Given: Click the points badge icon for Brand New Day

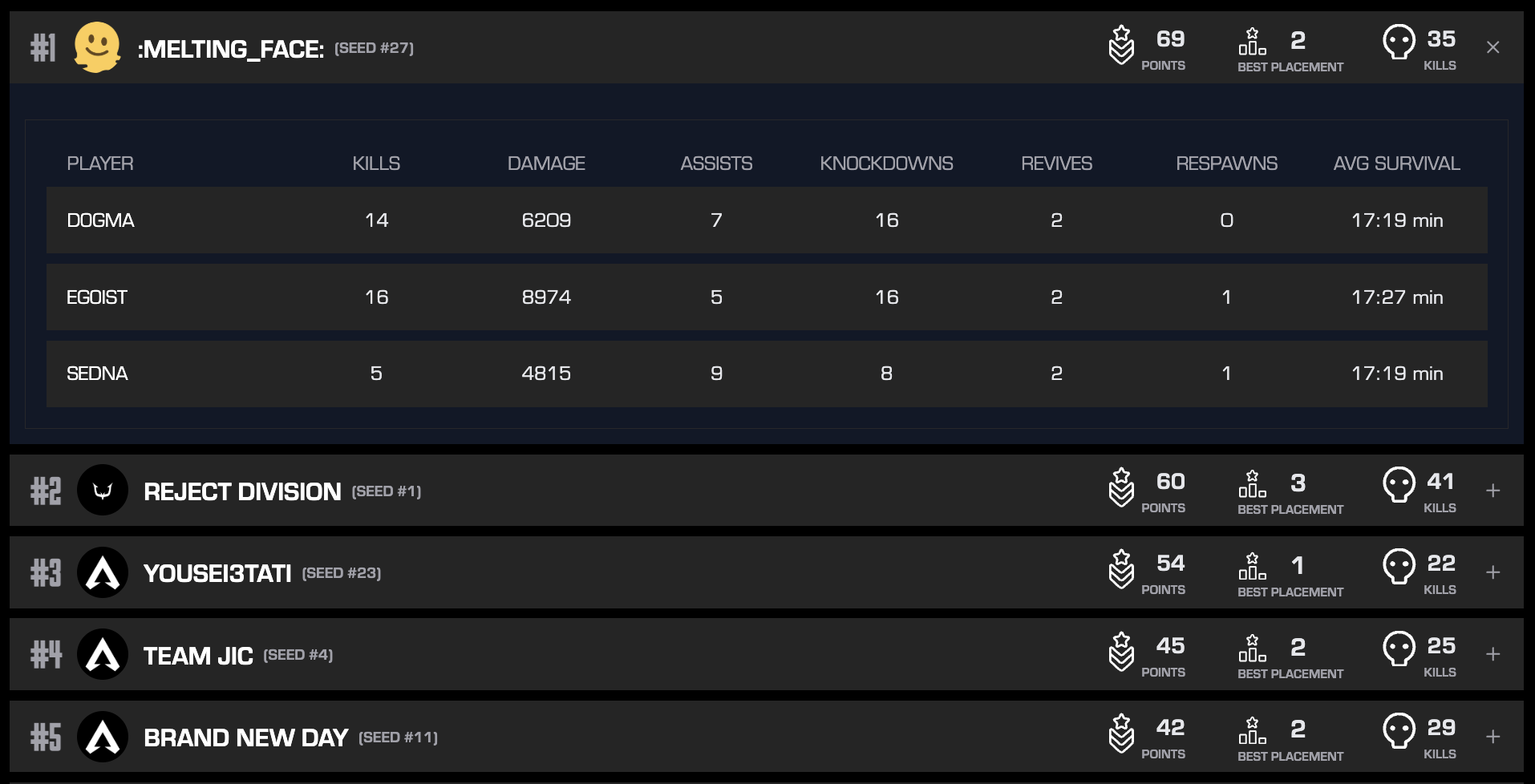Looking at the screenshot, I should pyautogui.click(x=1121, y=733).
